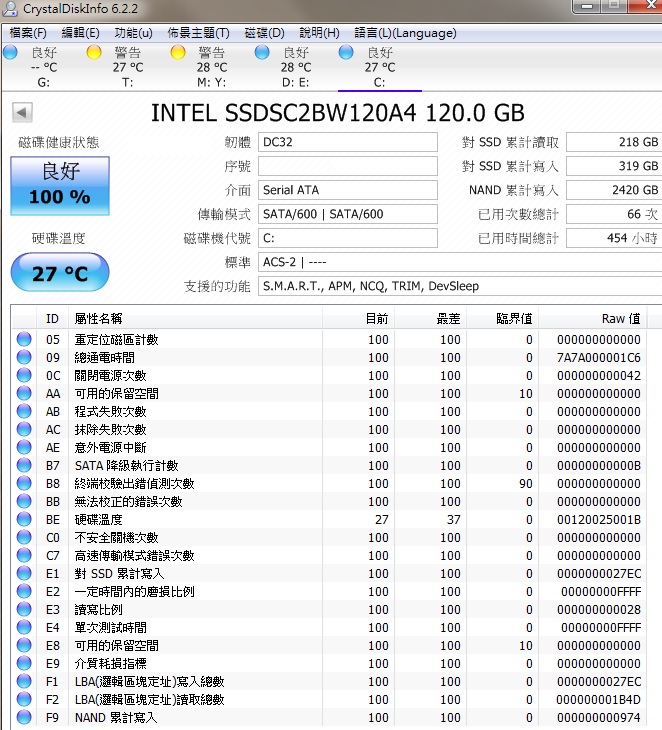662x730 pixels.
Task: Click the 218 GB total reads field
Action: 614,142
